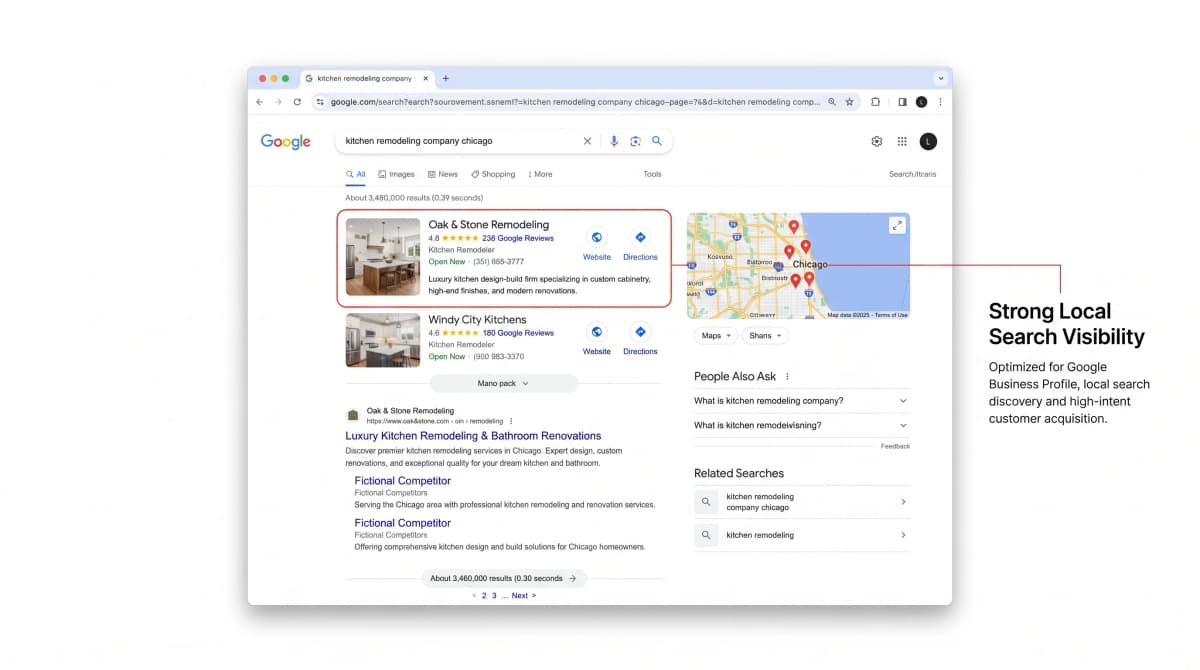Open Windy City 180 Google Reviews link
The height and width of the screenshot is (670, 1200).
(x=517, y=333)
